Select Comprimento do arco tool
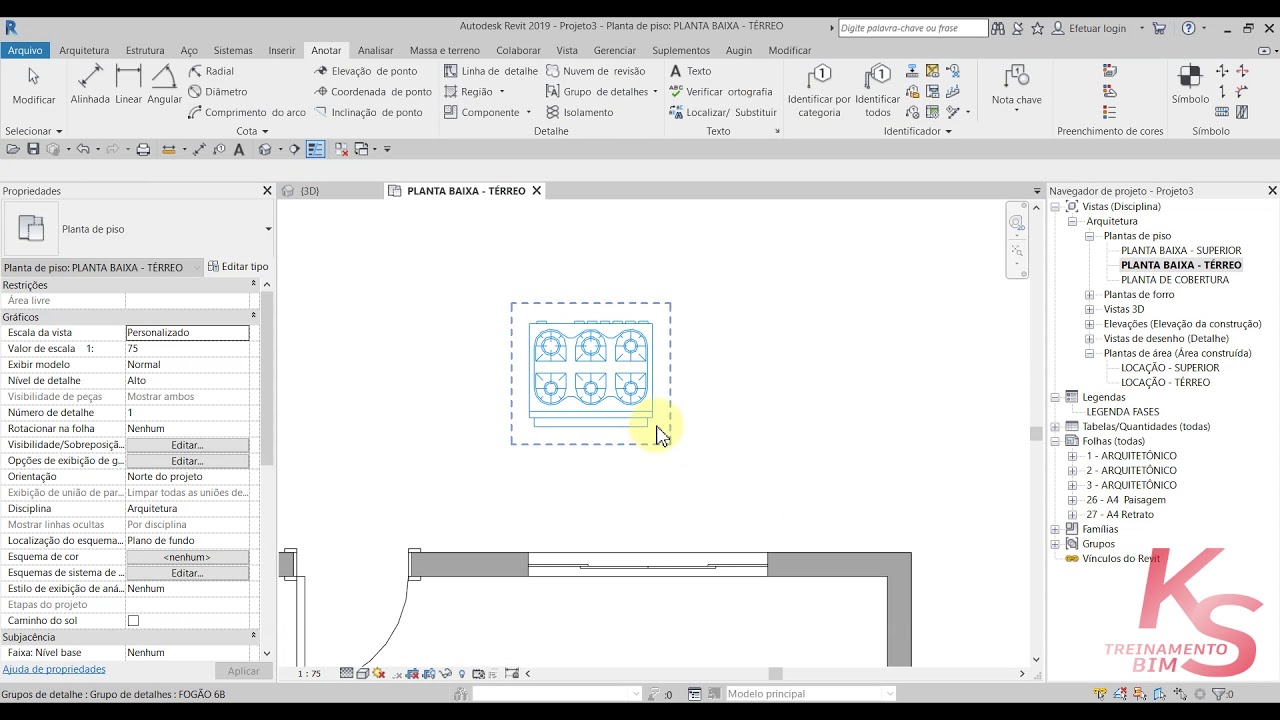The height and width of the screenshot is (720, 1280). coord(246,113)
